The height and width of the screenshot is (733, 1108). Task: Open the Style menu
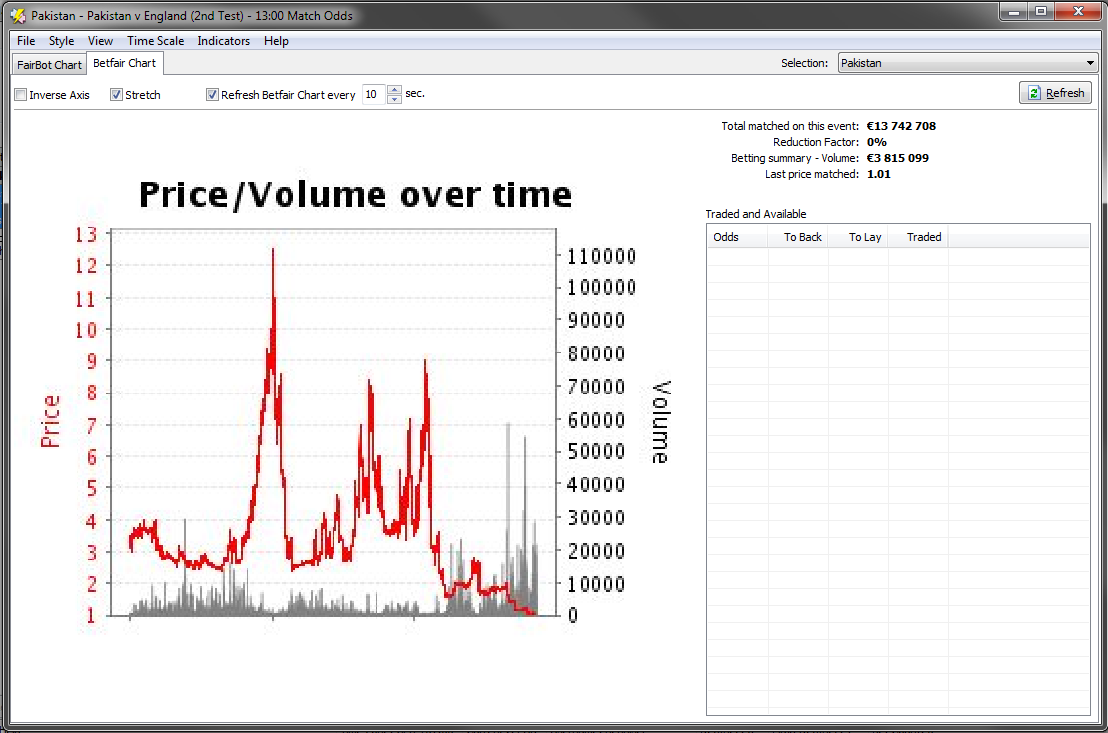click(x=61, y=41)
